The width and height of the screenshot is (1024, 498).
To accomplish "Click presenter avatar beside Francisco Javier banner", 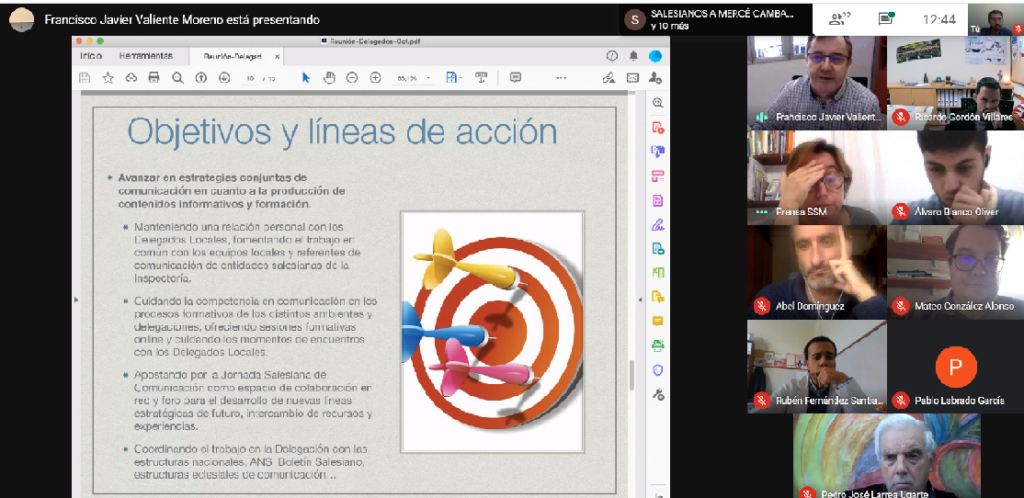I will tap(22, 20).
